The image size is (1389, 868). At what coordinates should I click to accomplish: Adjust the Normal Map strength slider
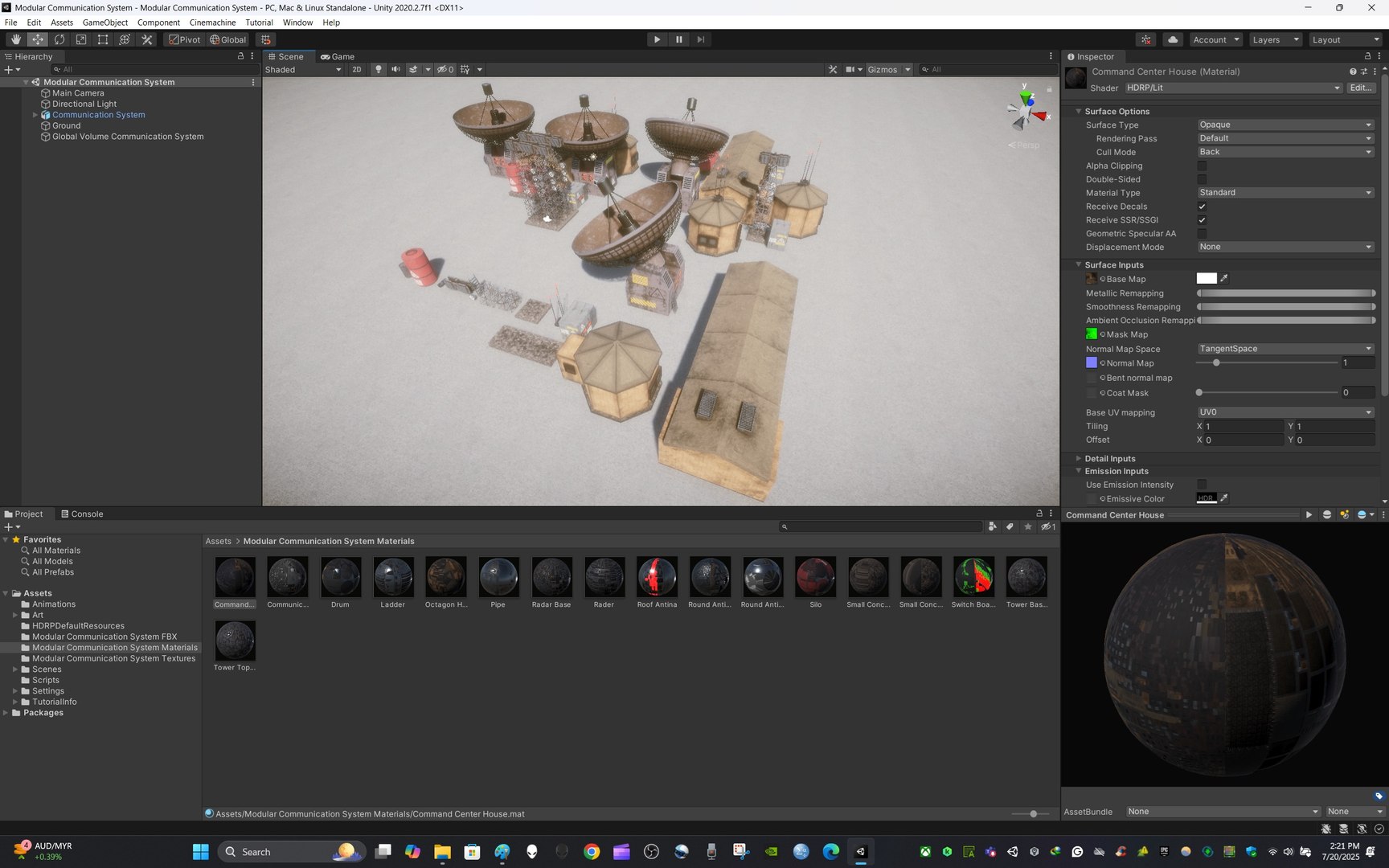(x=1266, y=362)
